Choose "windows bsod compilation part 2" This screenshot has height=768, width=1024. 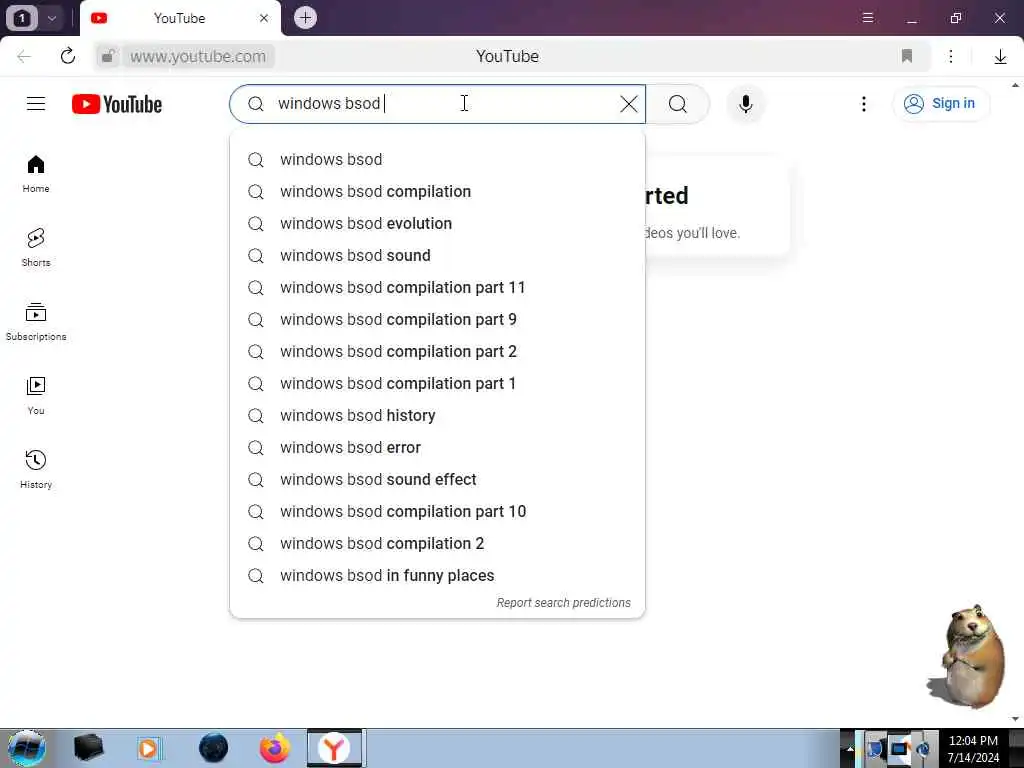pyautogui.click(x=438, y=351)
